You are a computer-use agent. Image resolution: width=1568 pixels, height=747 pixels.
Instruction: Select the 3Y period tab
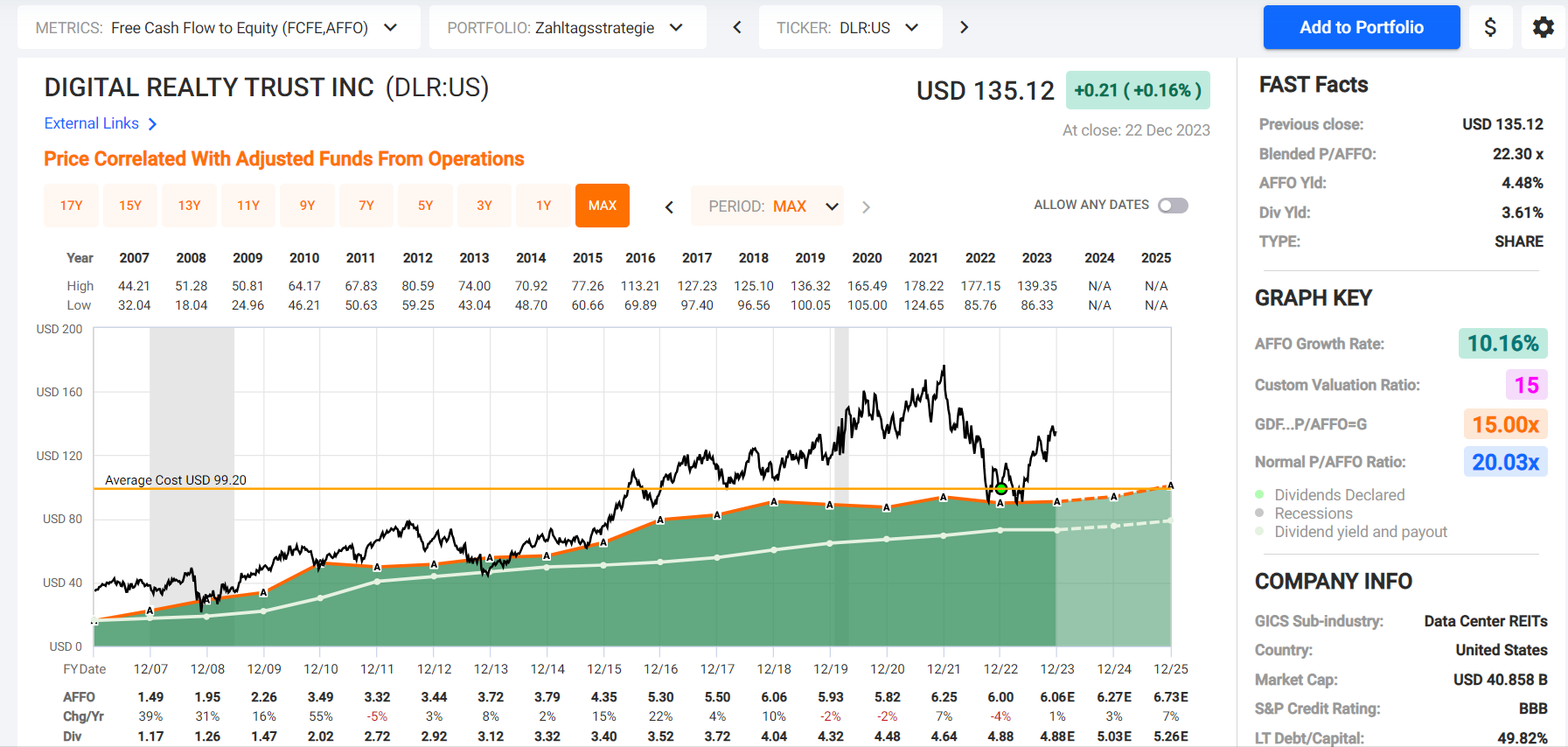(484, 206)
